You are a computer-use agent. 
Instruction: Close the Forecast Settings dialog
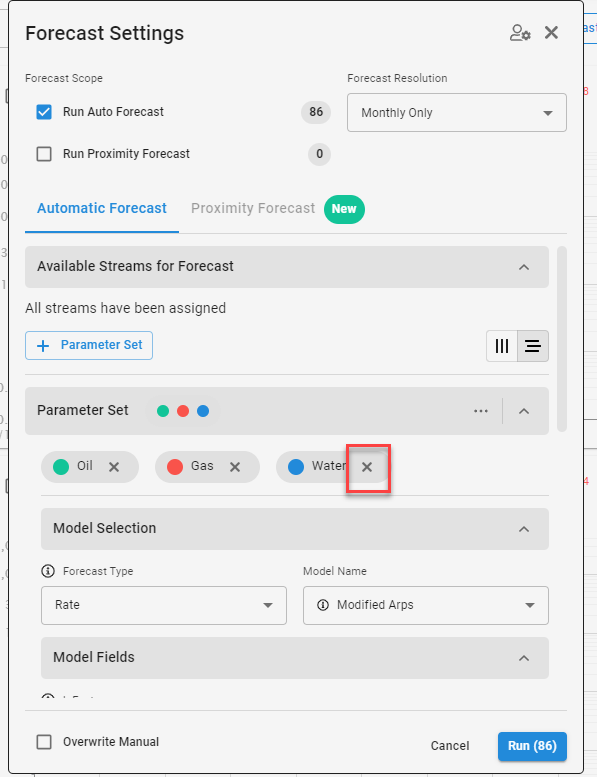(551, 33)
